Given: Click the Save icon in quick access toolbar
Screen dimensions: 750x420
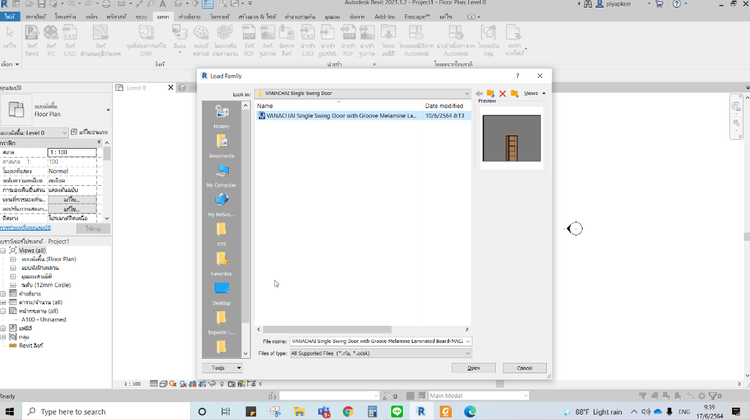Looking at the screenshot, I should tap(42, 4).
